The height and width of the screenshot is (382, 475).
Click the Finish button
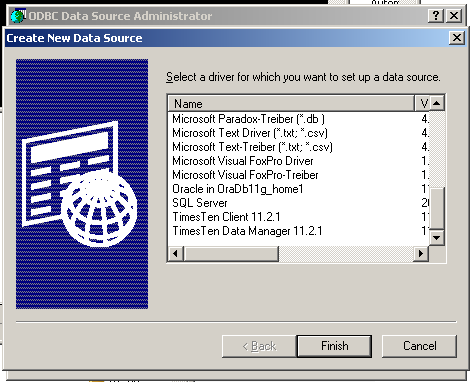334,346
